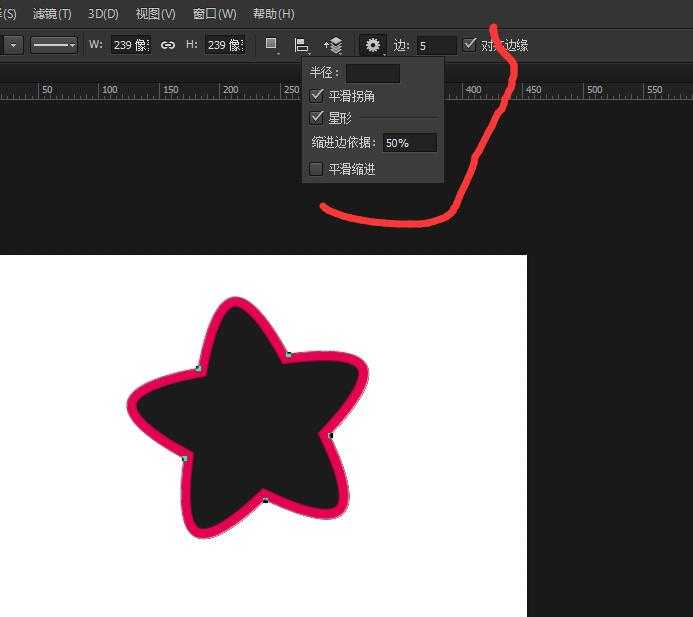Click the 半径 radius input field

click(x=373, y=73)
